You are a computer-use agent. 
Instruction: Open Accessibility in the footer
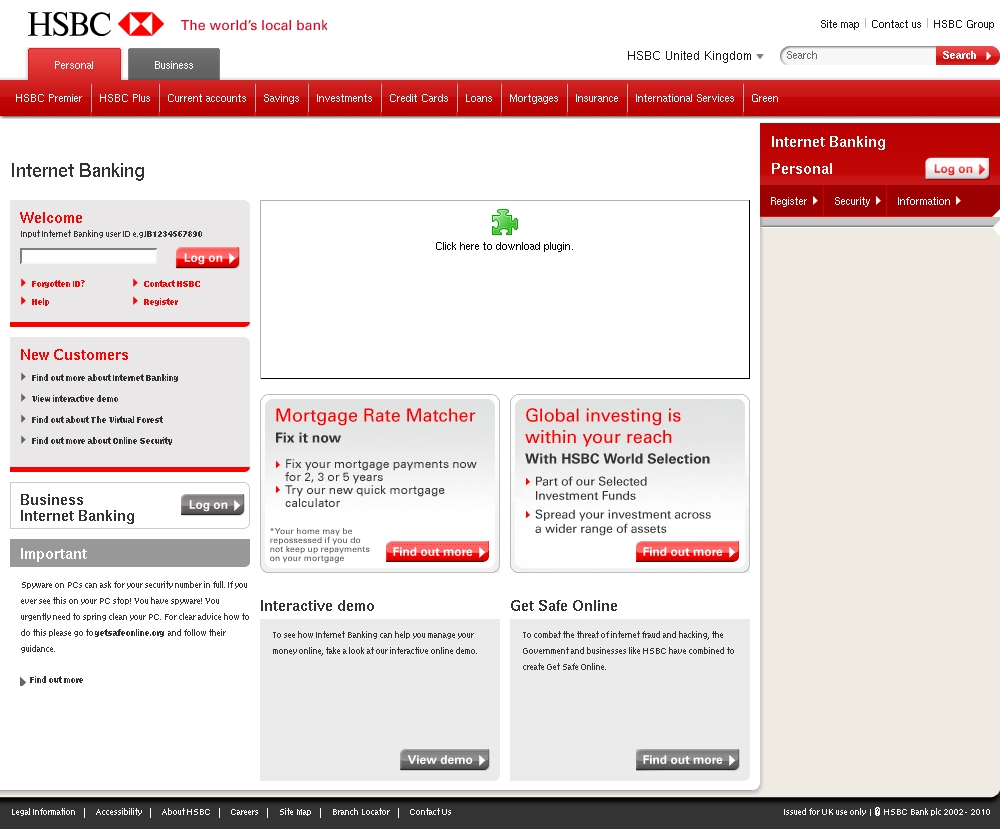(119, 812)
